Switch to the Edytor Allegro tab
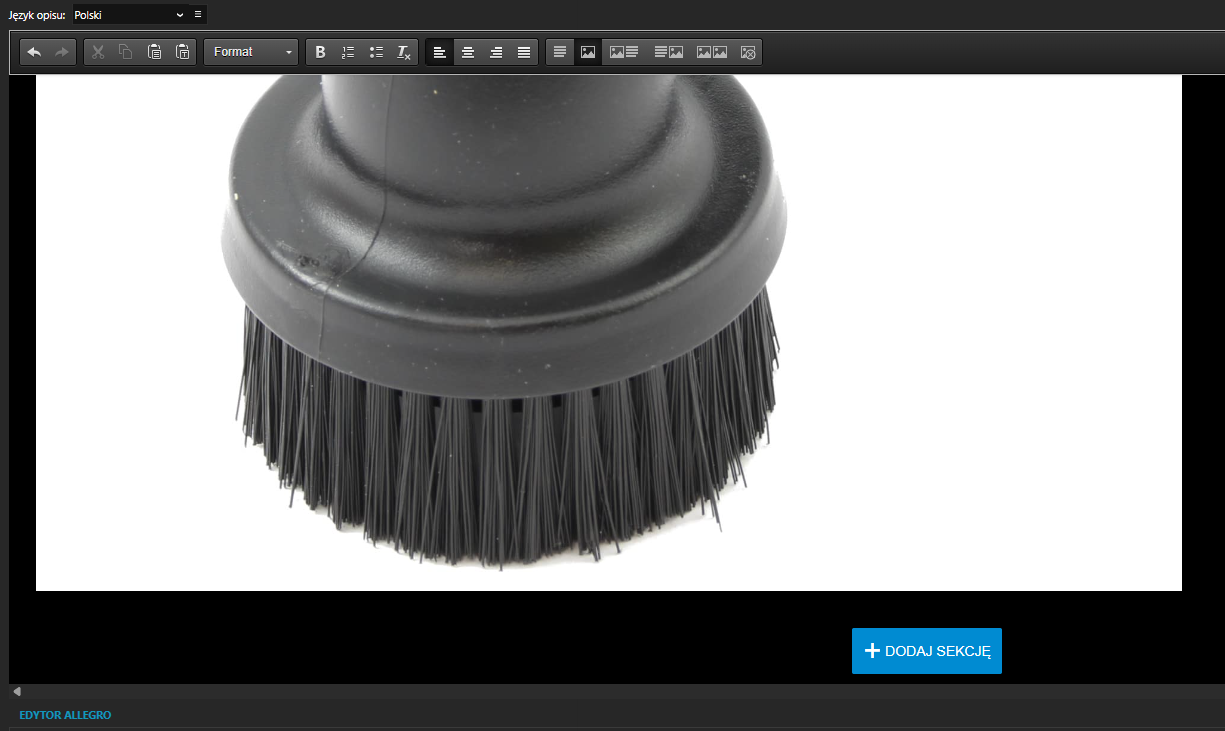 click(x=65, y=715)
